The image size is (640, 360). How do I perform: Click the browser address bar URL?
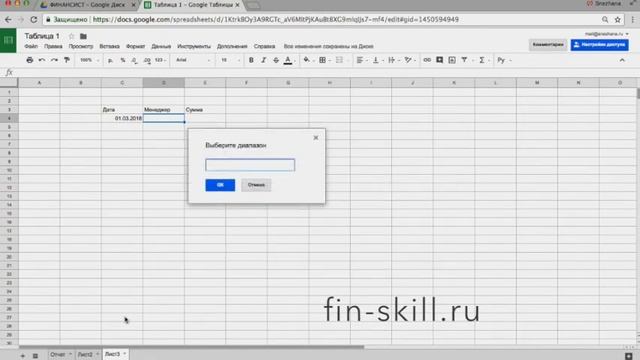(x=276, y=19)
